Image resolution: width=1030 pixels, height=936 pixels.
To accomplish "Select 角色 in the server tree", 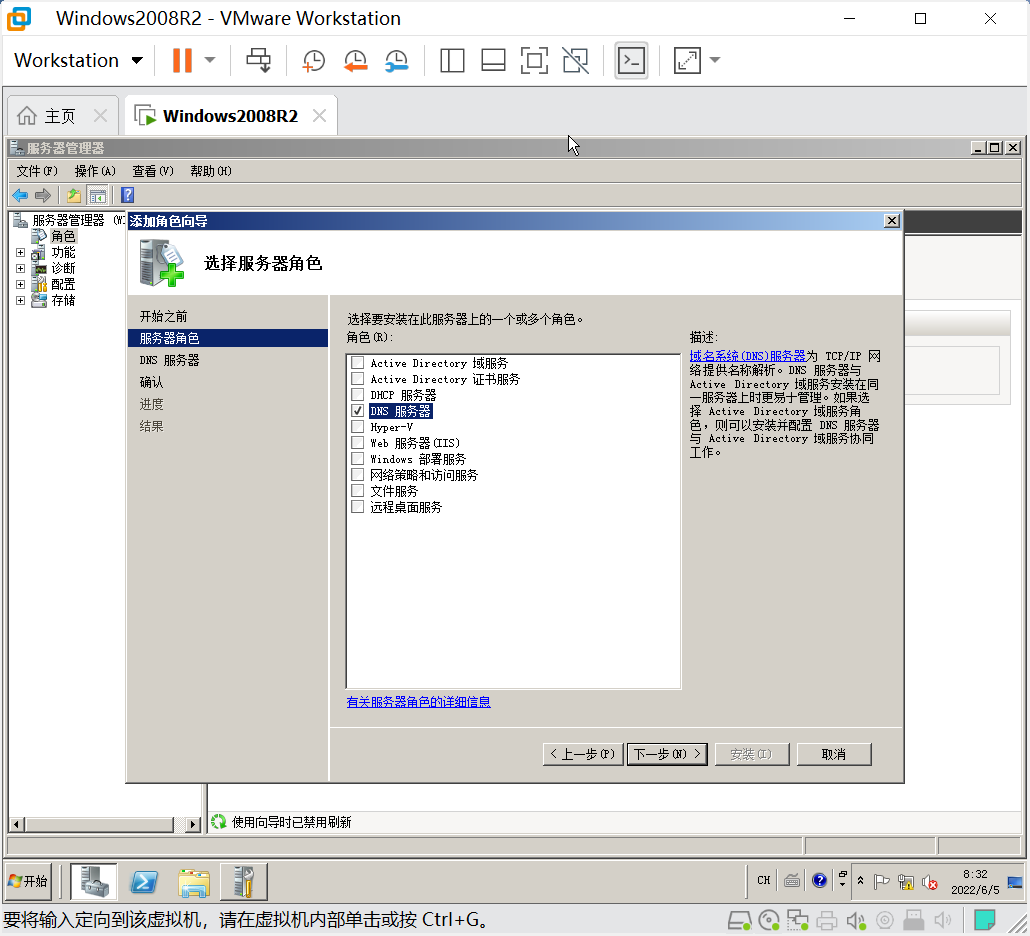I will (x=63, y=236).
